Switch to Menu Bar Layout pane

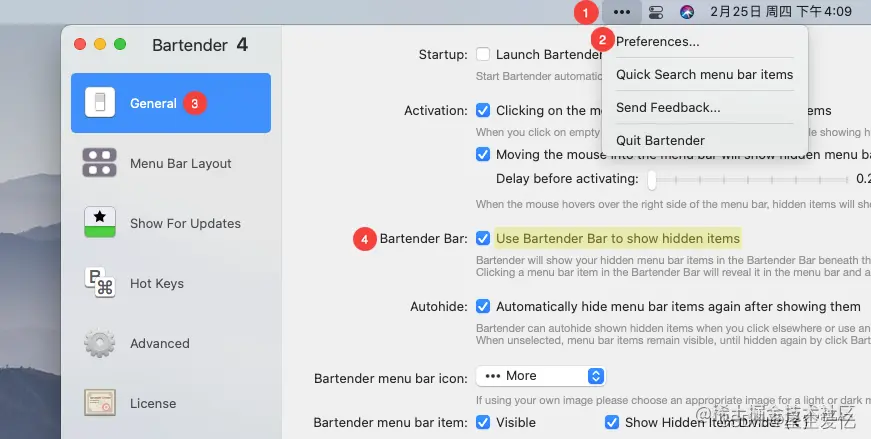tap(171, 163)
